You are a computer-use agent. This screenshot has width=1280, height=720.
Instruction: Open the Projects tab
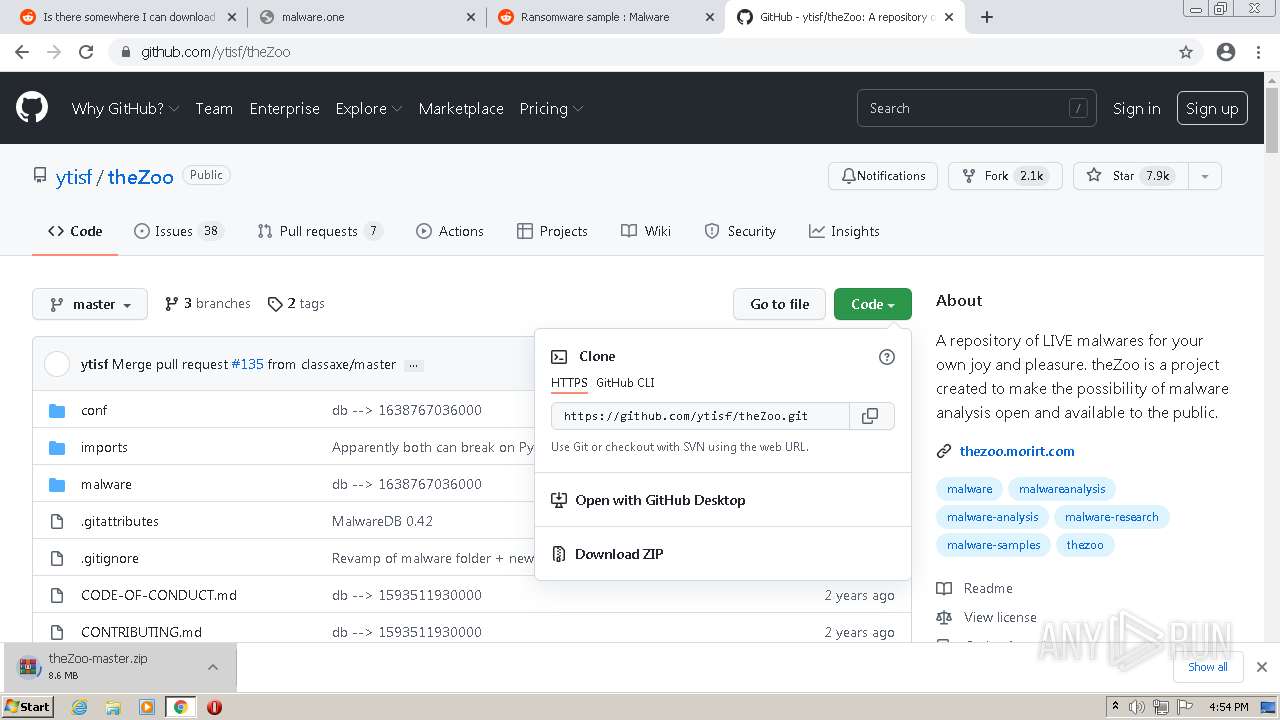pos(552,231)
